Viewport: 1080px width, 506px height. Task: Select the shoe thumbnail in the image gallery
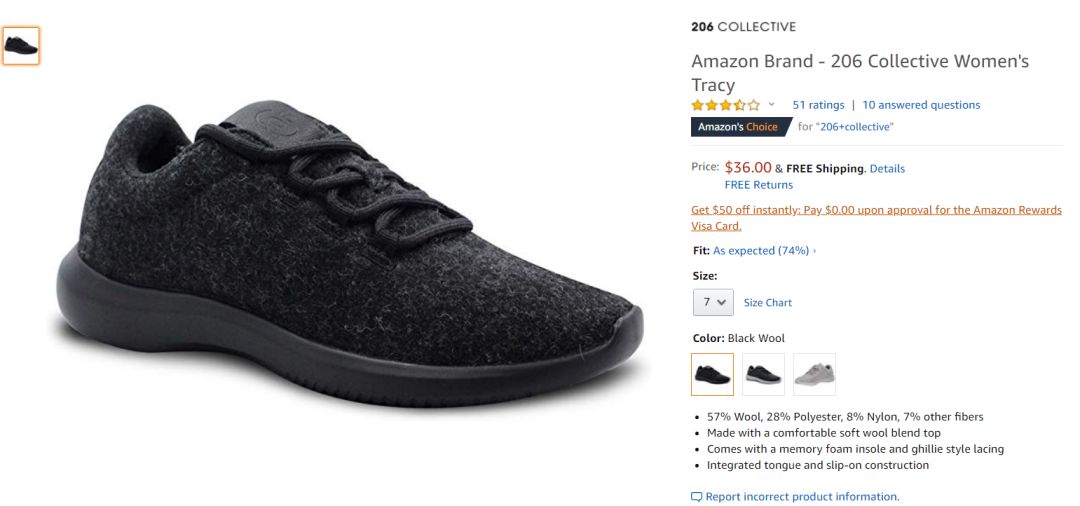tap(21, 46)
